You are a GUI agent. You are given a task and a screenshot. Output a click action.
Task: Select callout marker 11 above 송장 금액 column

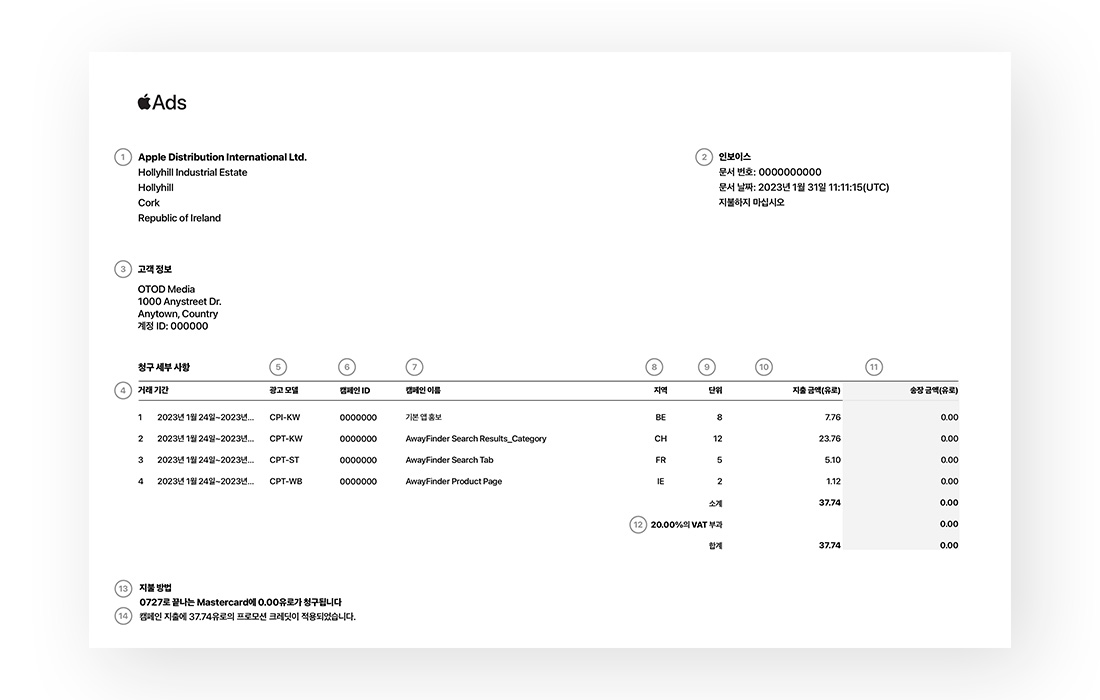point(874,367)
